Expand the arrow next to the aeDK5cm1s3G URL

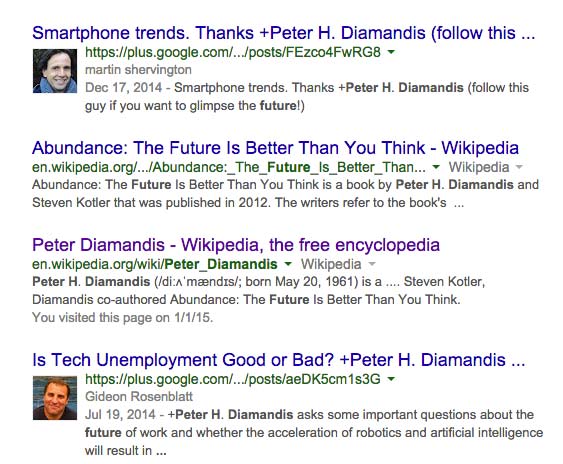[391, 379]
